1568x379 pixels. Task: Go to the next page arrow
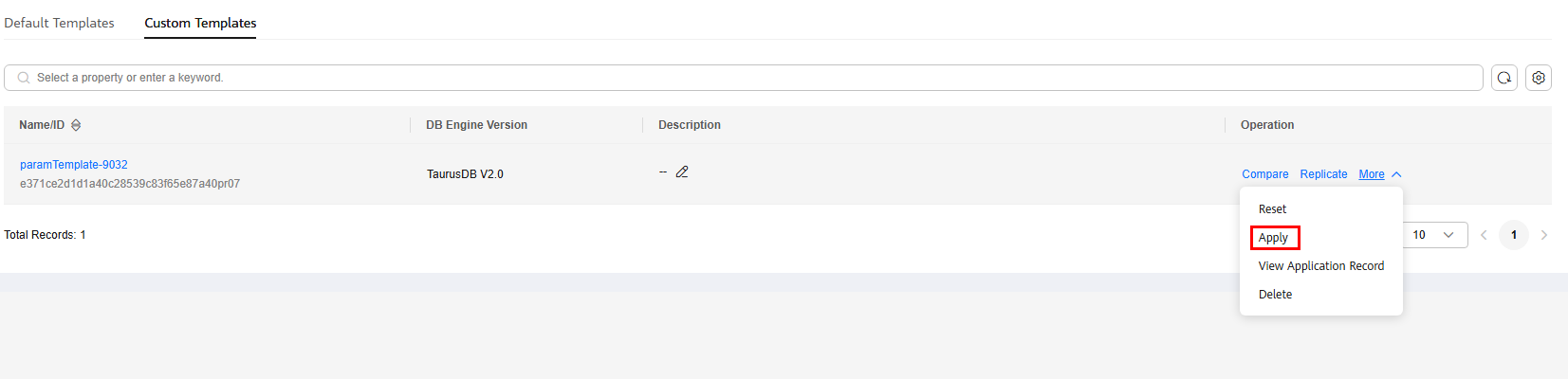pyautogui.click(x=1544, y=235)
